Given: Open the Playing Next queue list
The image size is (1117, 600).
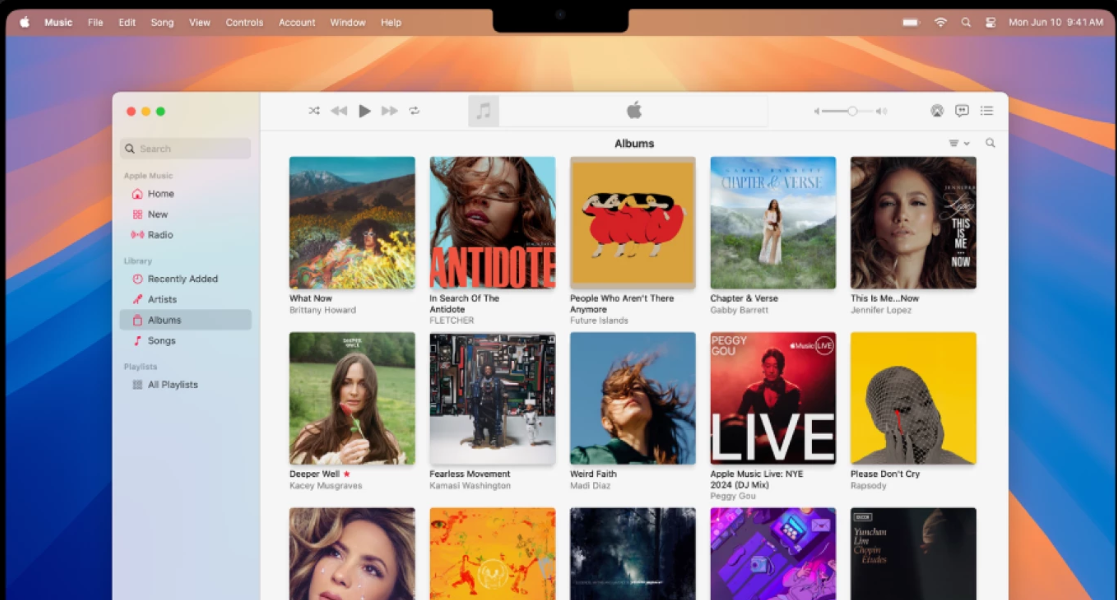Looking at the screenshot, I should 987,110.
